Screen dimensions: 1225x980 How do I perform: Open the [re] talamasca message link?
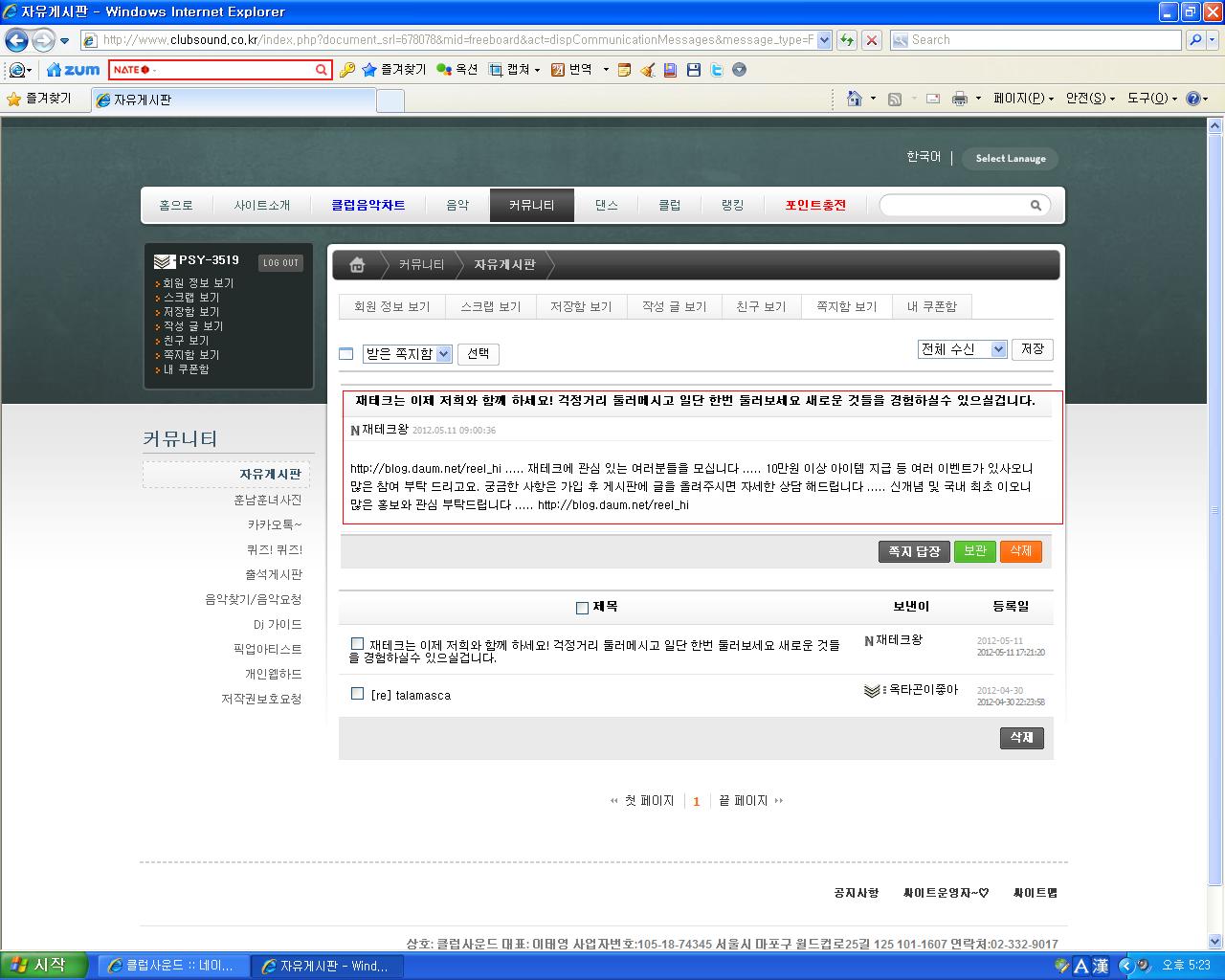pyautogui.click(x=411, y=695)
